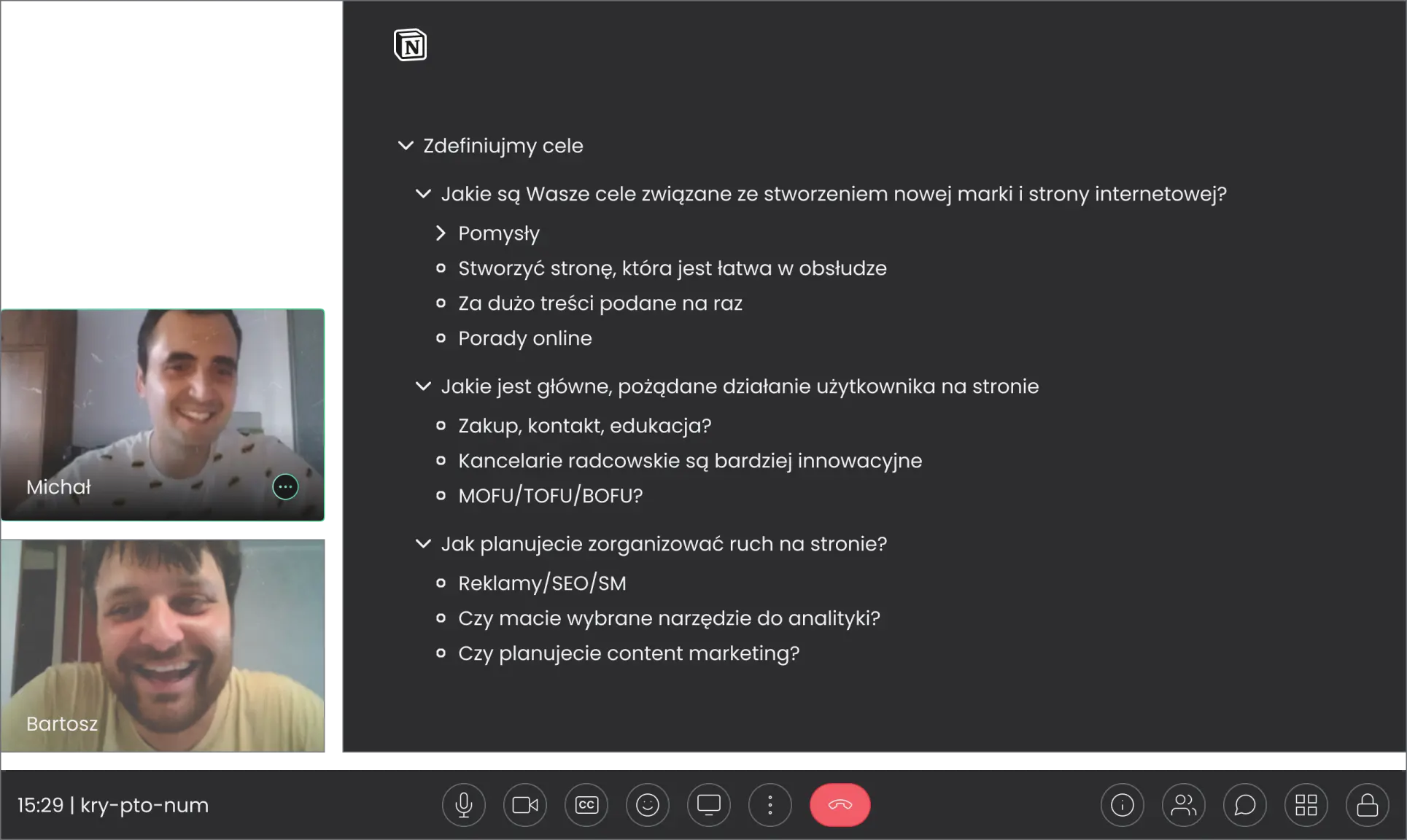The height and width of the screenshot is (840, 1407).
Task: Turn off the camera
Action: click(x=524, y=805)
